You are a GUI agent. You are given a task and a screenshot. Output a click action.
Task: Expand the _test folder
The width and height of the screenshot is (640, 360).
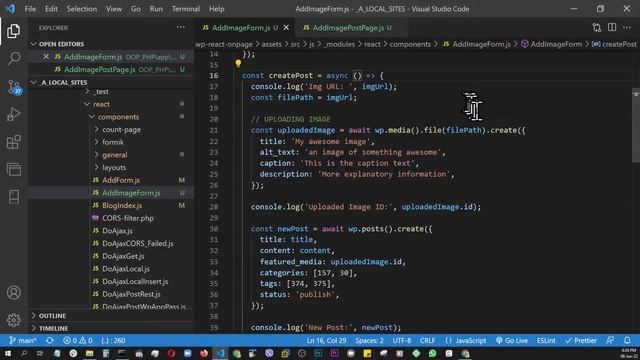101,92
